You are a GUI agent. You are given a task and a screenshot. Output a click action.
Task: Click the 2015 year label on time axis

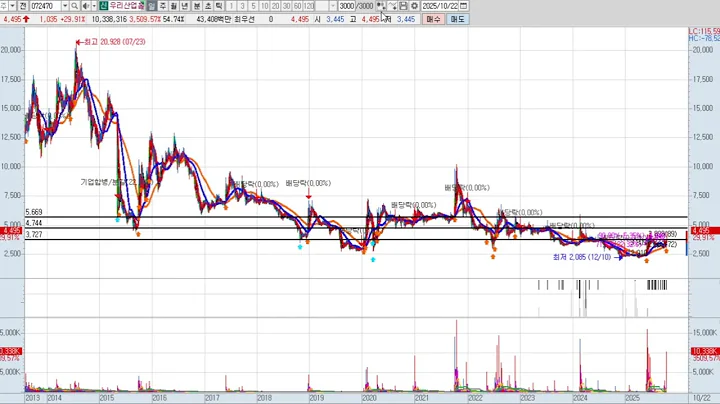(107, 398)
